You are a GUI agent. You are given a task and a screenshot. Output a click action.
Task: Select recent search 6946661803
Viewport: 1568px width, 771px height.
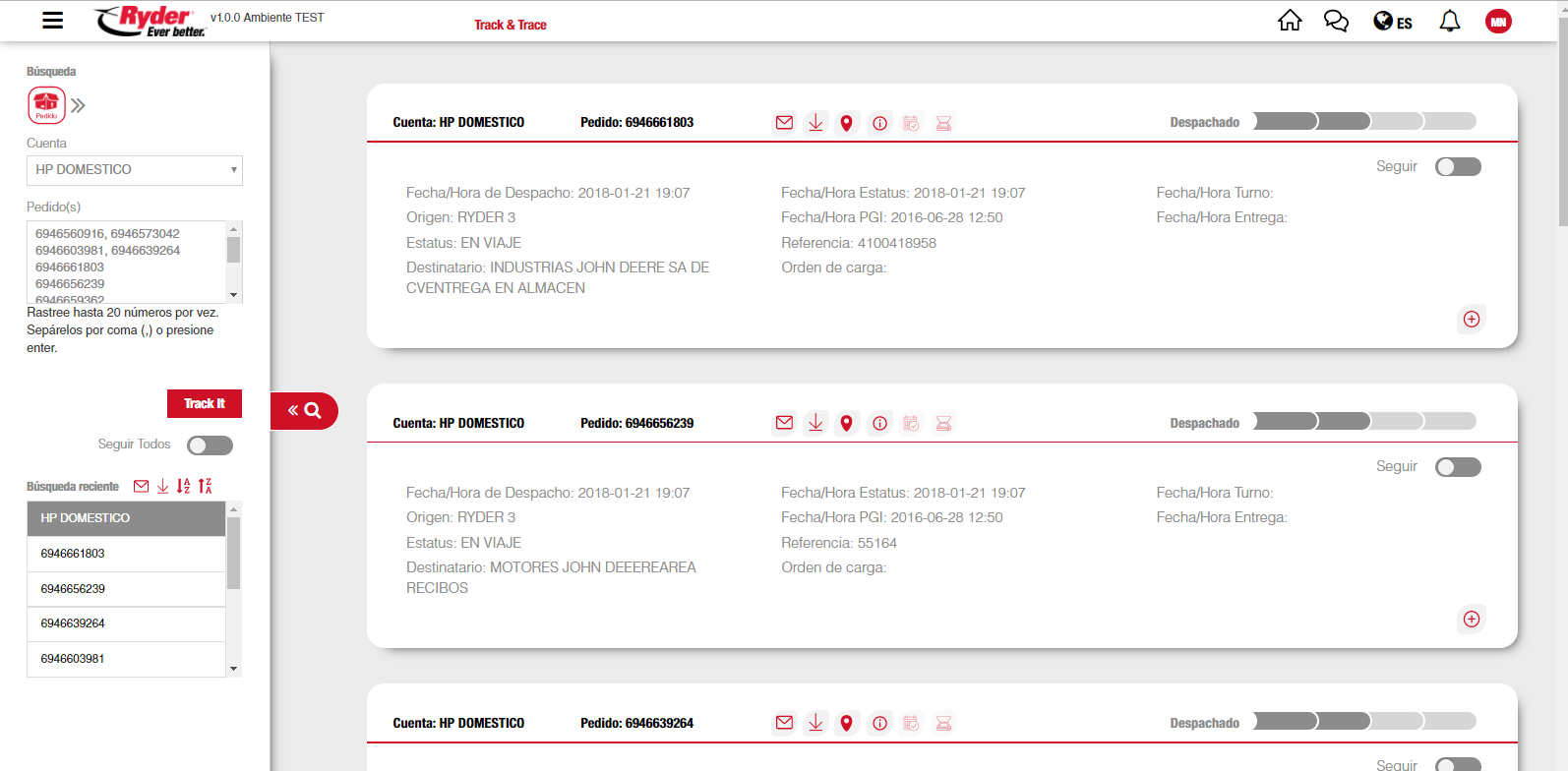tap(127, 554)
